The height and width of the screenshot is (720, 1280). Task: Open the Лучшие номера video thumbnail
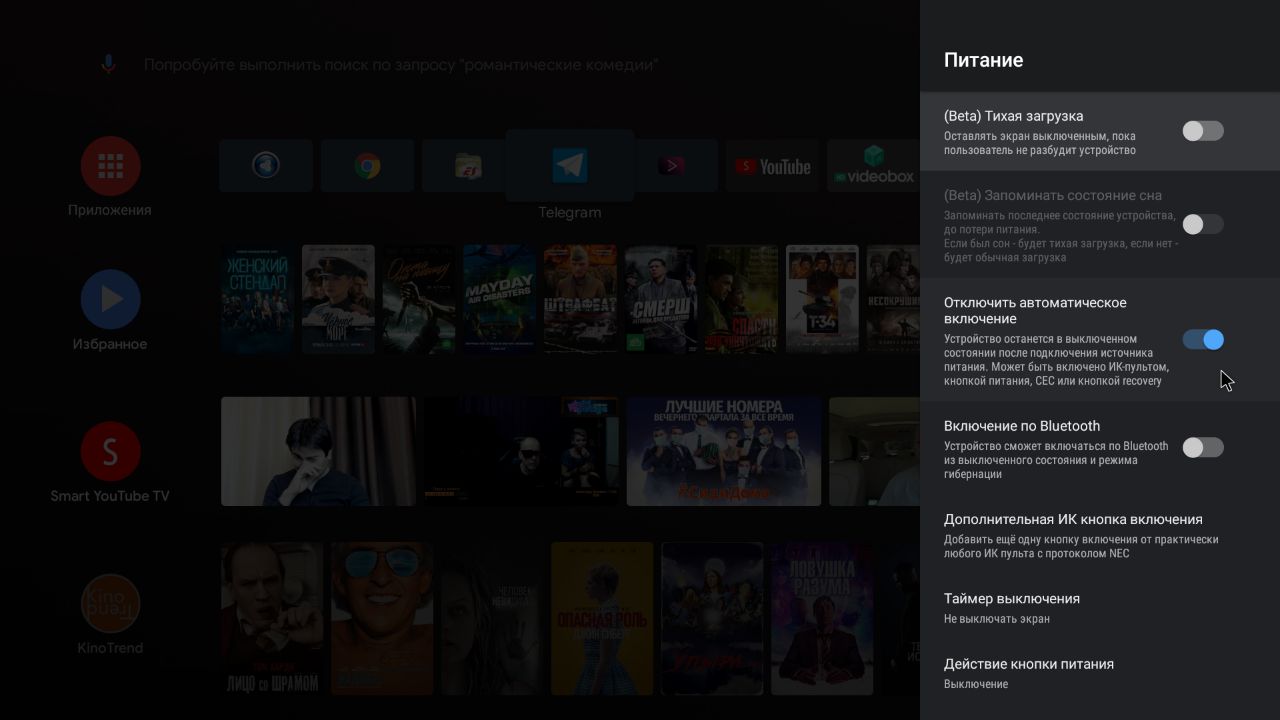724,451
